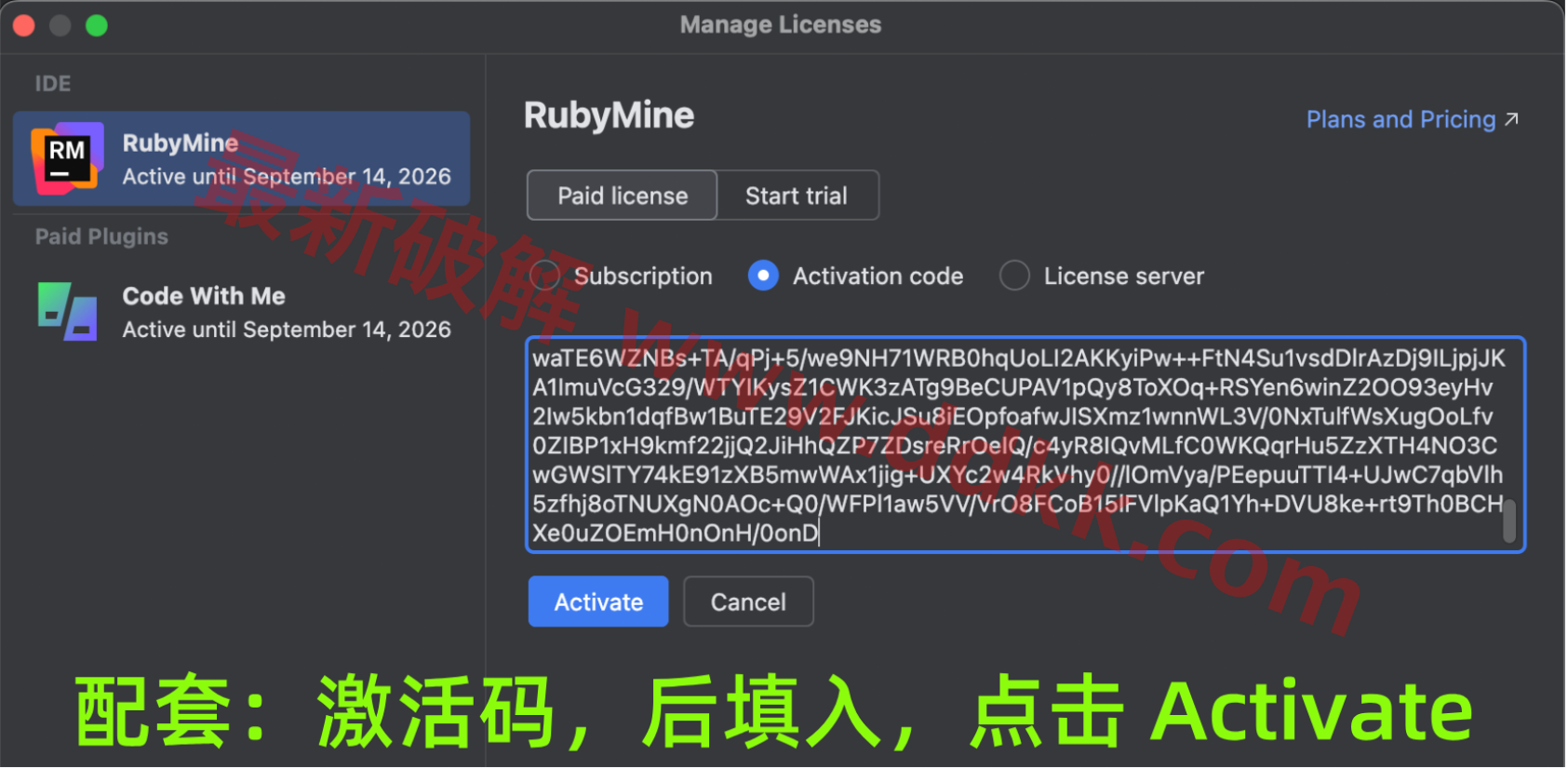The height and width of the screenshot is (769, 1568).
Task: Switch to the Paid license tab
Action: coord(622,196)
